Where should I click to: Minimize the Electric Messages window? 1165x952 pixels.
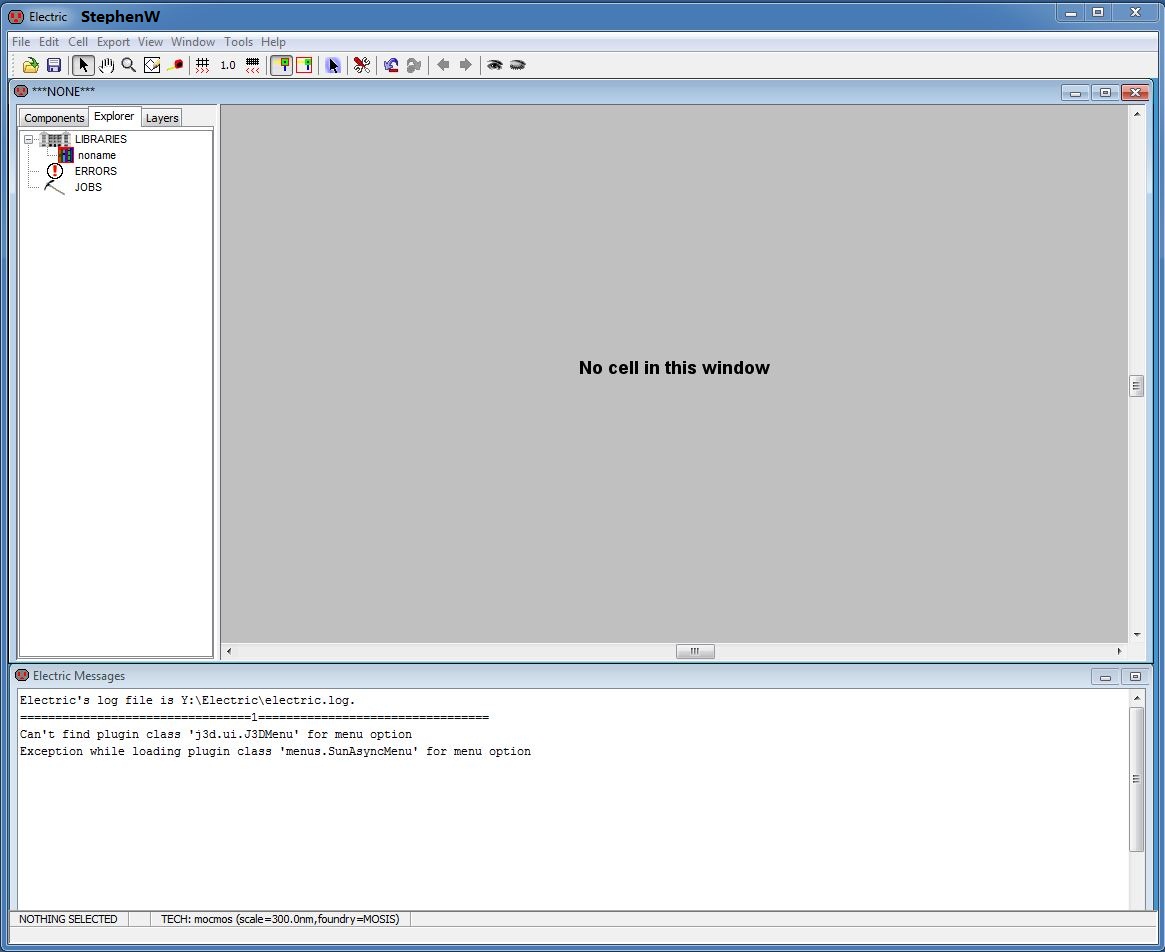[x=1105, y=676]
